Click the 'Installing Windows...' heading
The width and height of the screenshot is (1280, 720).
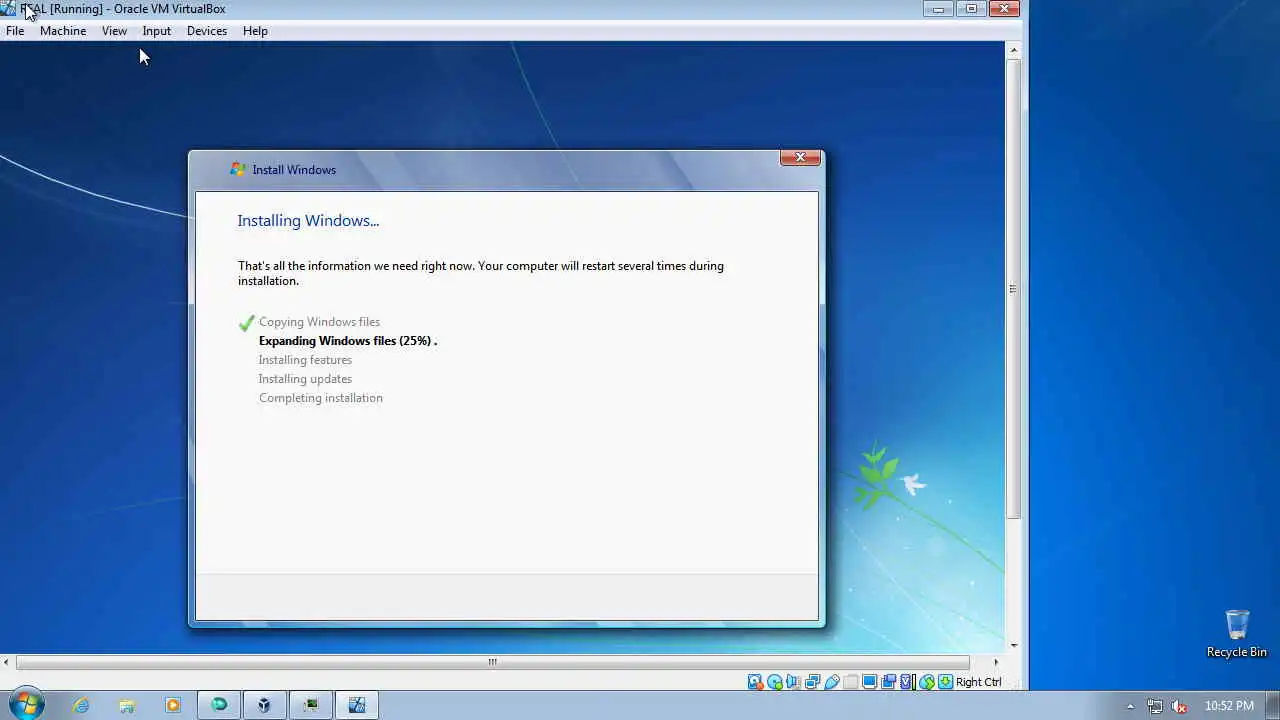coord(308,221)
